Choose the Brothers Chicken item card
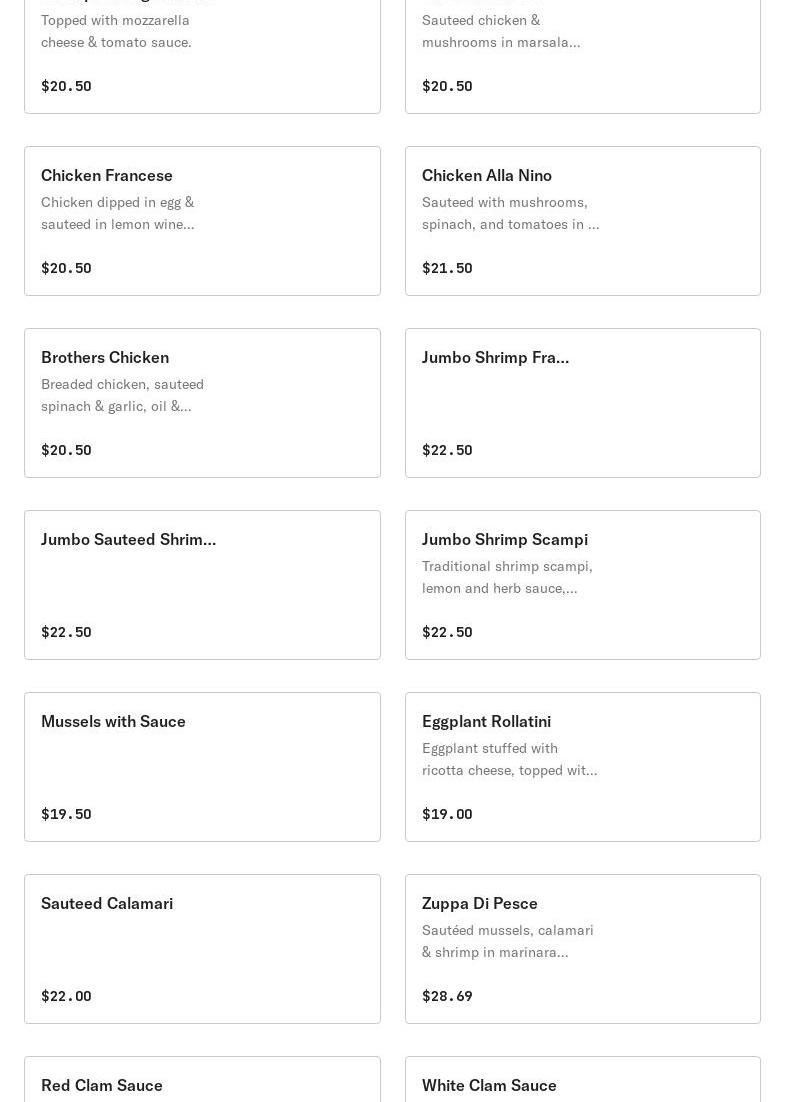The height and width of the screenshot is (1102, 785). click(105, 358)
